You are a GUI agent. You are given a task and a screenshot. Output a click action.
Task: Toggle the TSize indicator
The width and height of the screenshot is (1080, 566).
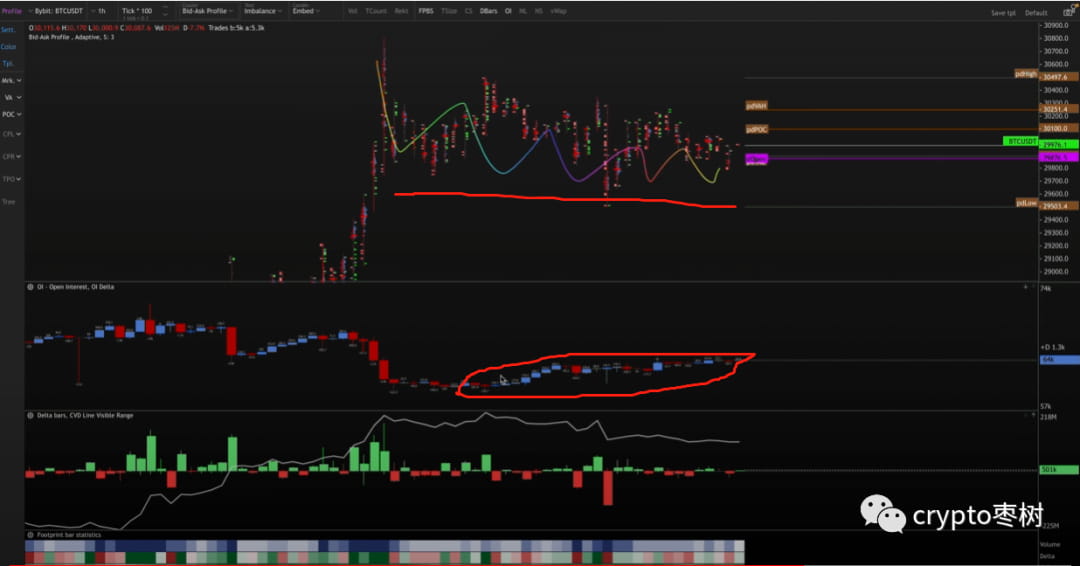pos(449,11)
